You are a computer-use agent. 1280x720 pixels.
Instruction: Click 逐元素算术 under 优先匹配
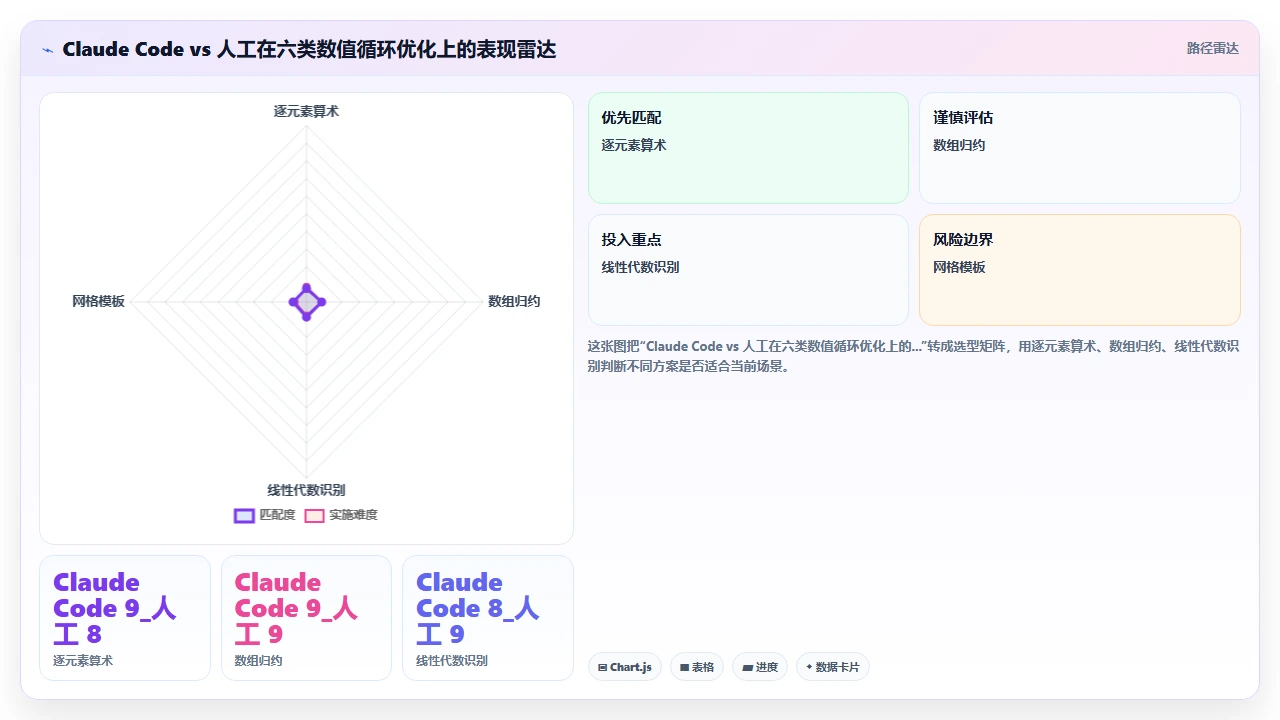tap(634, 145)
